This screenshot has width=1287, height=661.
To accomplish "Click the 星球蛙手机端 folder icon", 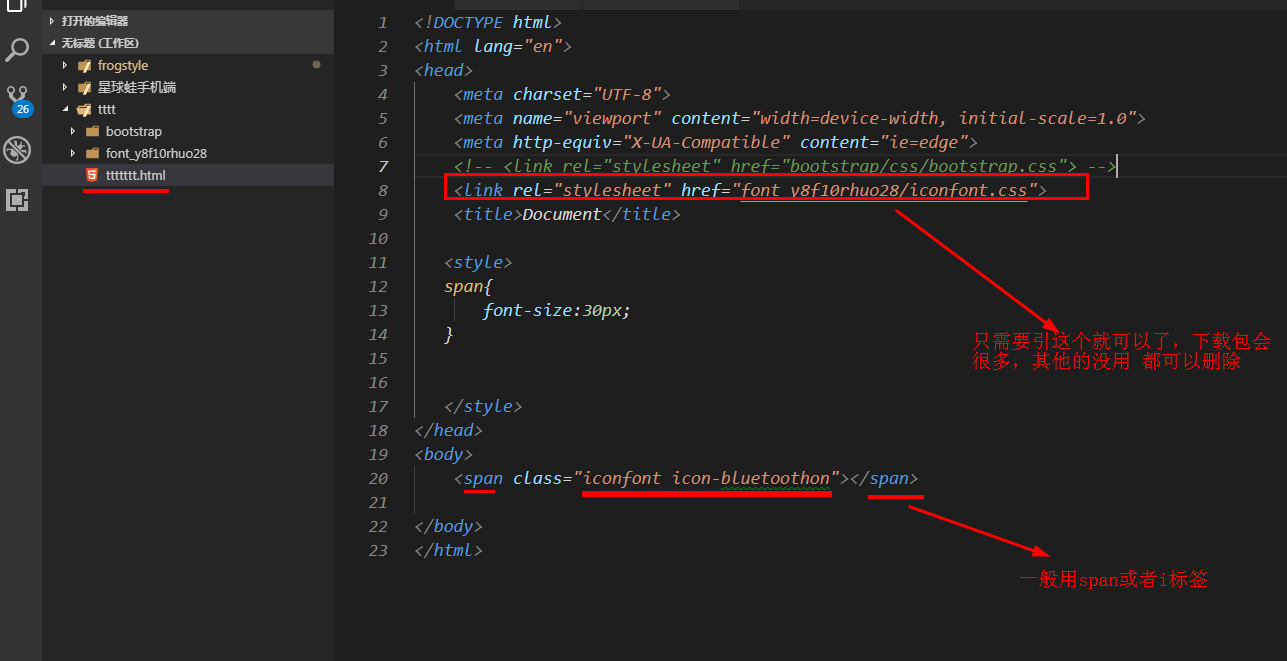I will point(84,88).
